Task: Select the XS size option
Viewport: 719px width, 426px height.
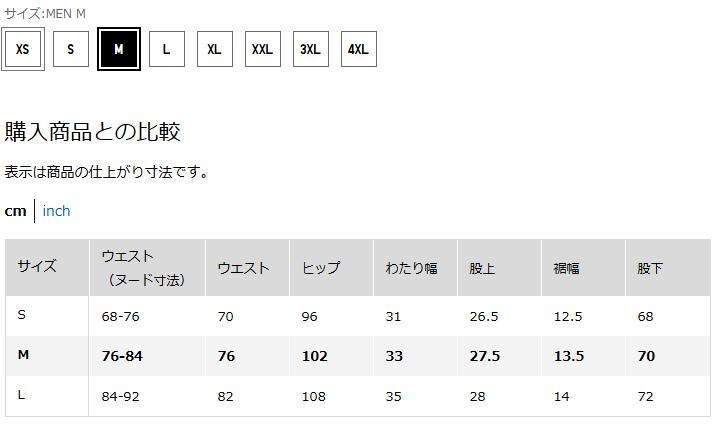Action: point(23,49)
